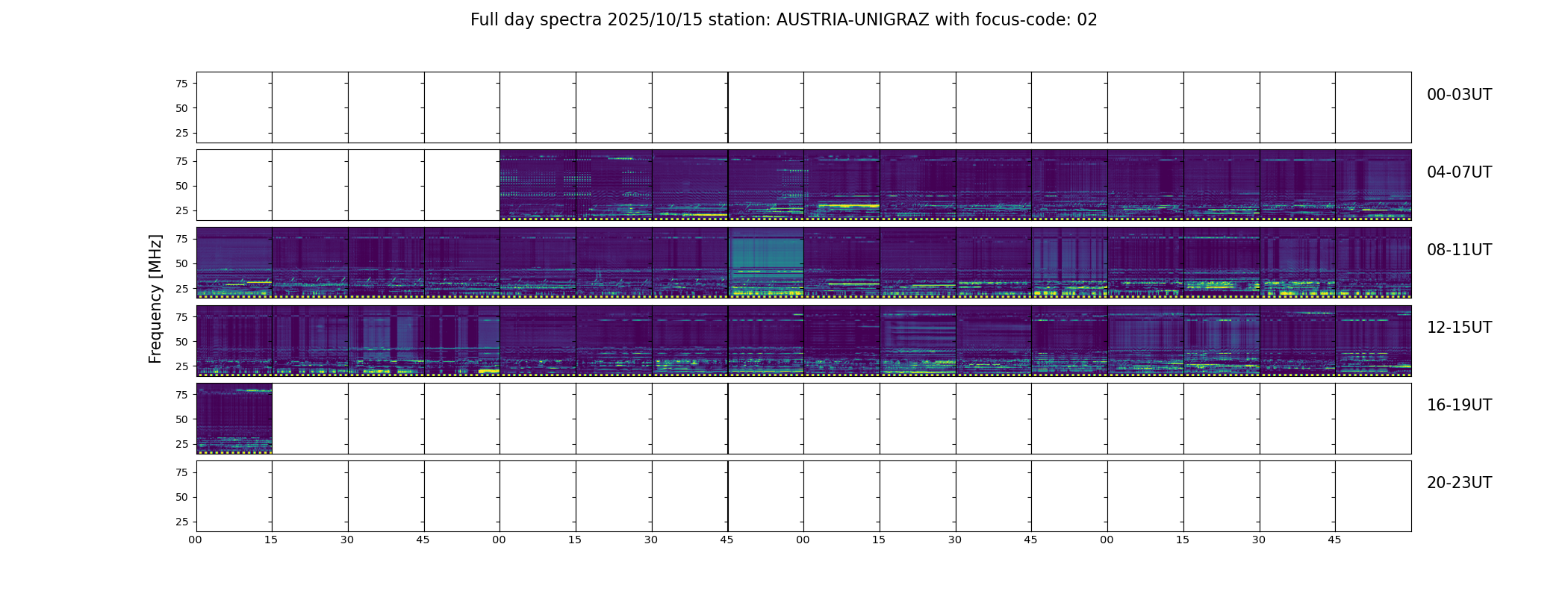1568x597 pixels.
Task: Click the '00-03UT' row label
Action: [1459, 95]
